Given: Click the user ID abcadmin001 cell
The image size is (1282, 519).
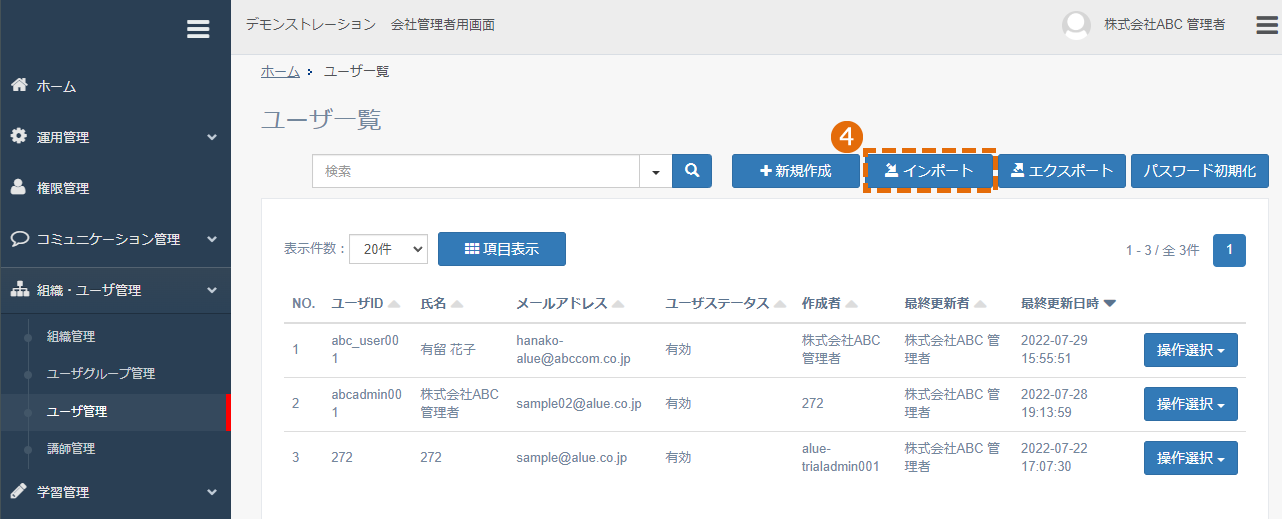Looking at the screenshot, I should click(x=367, y=404).
